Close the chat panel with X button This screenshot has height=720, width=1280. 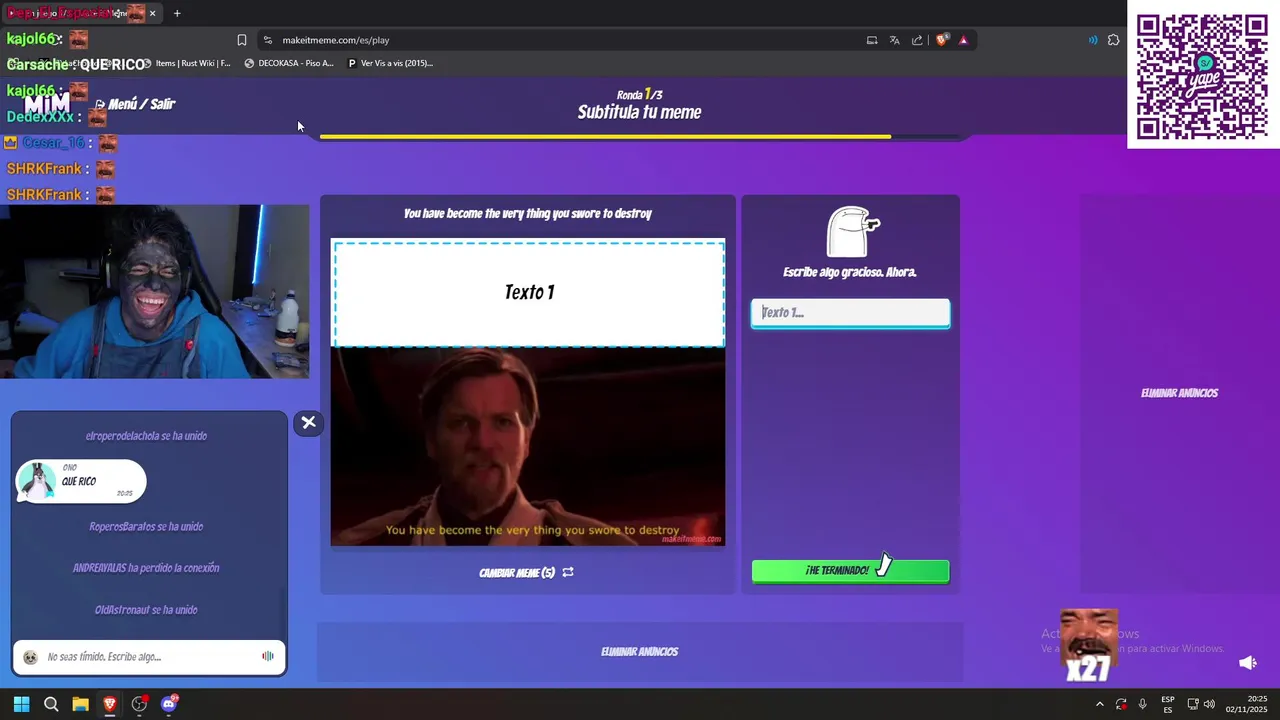click(x=309, y=423)
